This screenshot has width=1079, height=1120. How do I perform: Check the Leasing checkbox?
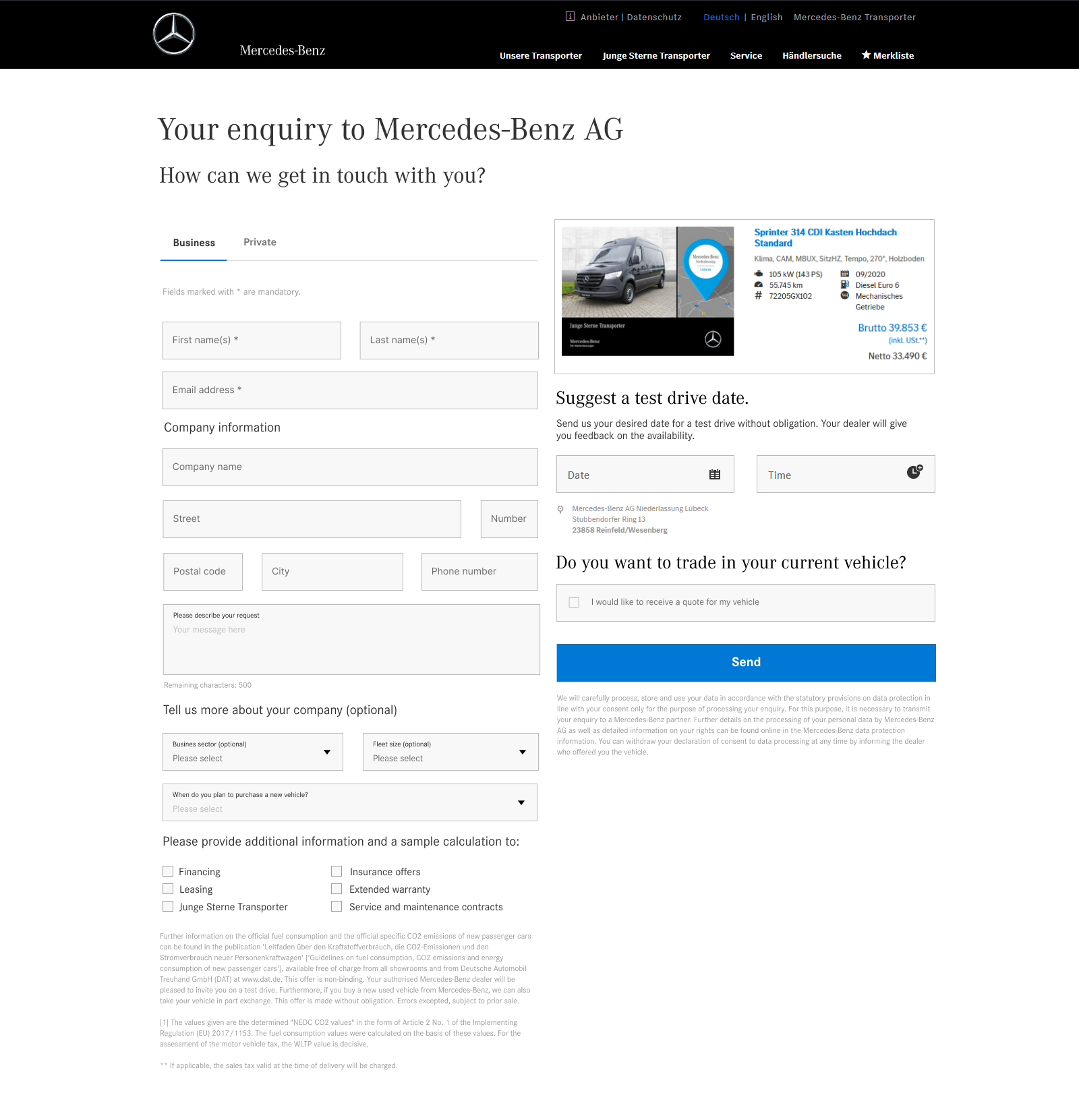click(x=168, y=889)
